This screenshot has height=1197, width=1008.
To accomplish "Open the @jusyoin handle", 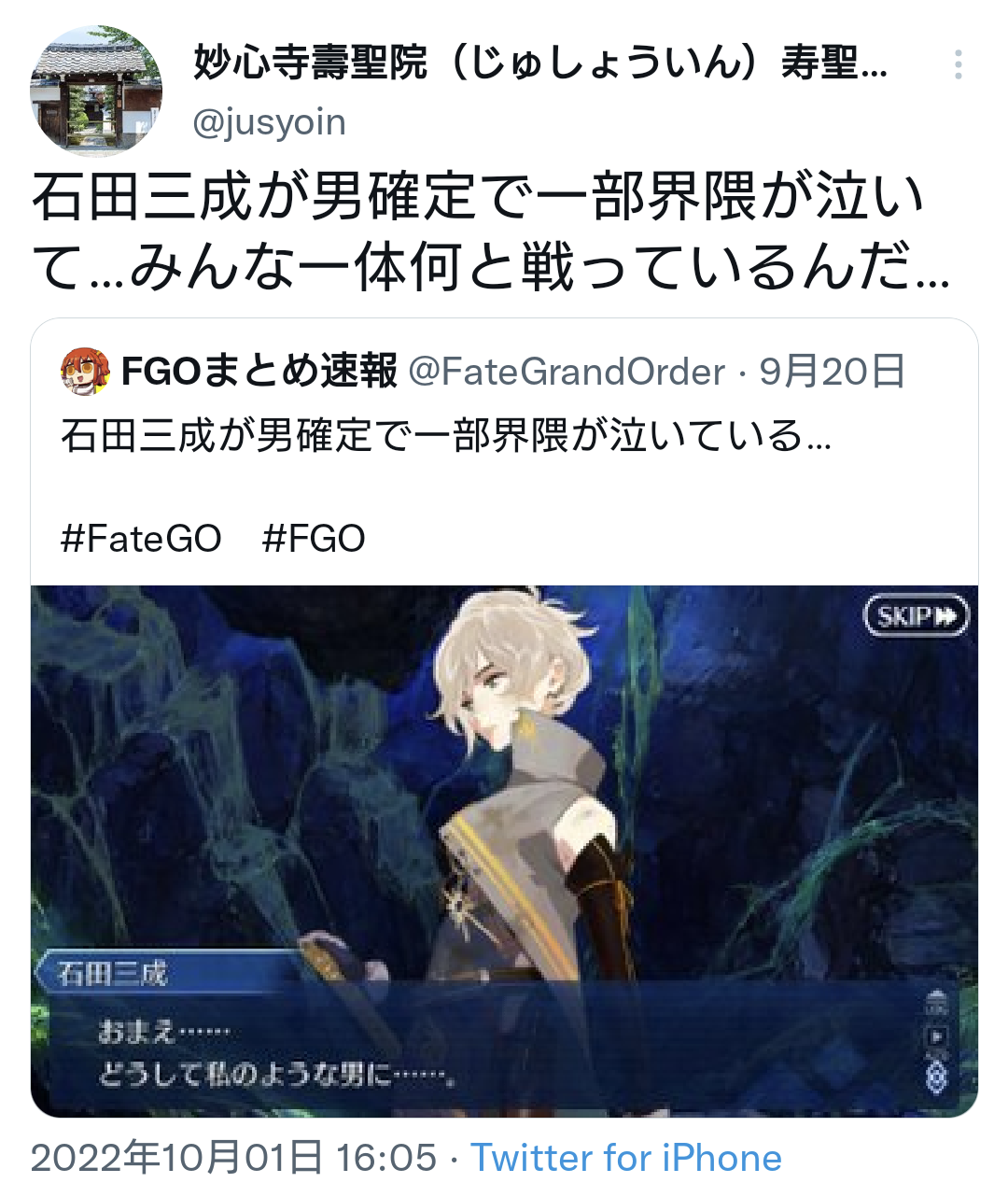I will coord(270,122).
